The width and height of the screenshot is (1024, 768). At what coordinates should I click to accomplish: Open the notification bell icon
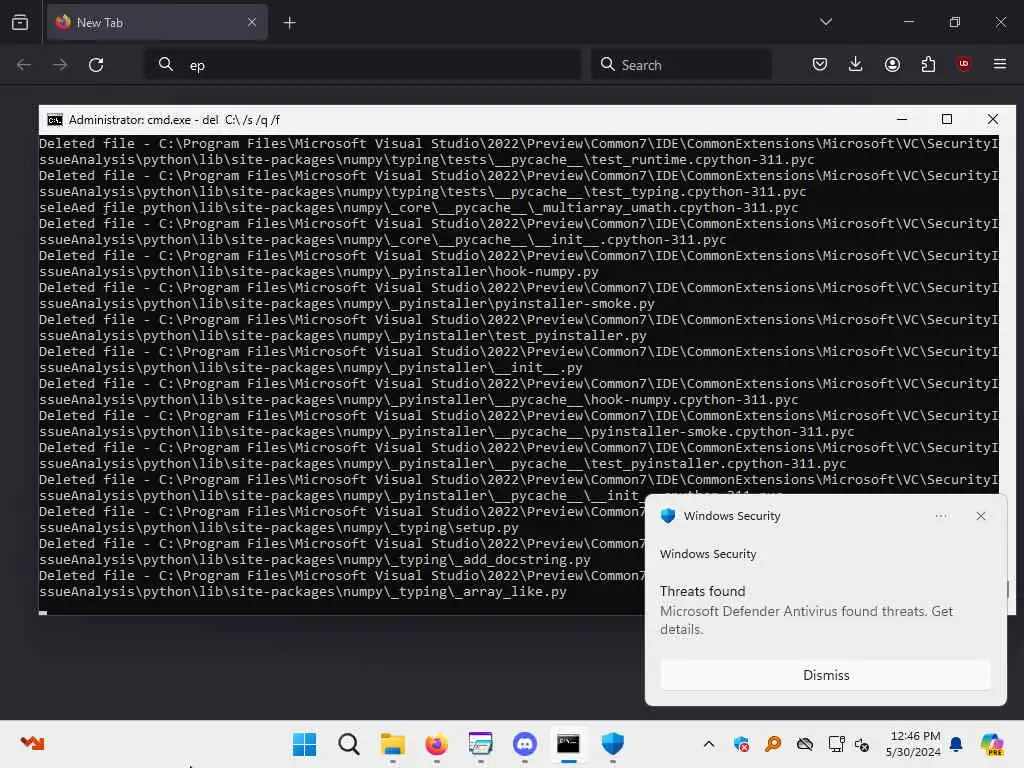[x=956, y=744]
